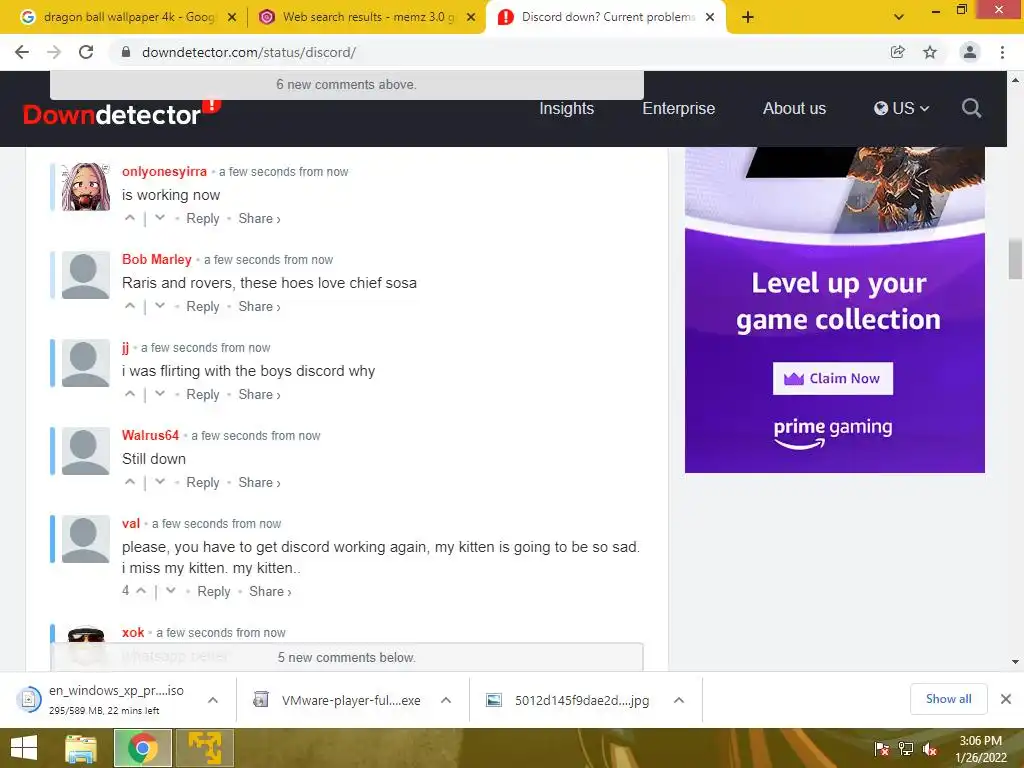This screenshot has width=1024, height=768.
Task: Downvote jj's comment
Action: click(160, 394)
